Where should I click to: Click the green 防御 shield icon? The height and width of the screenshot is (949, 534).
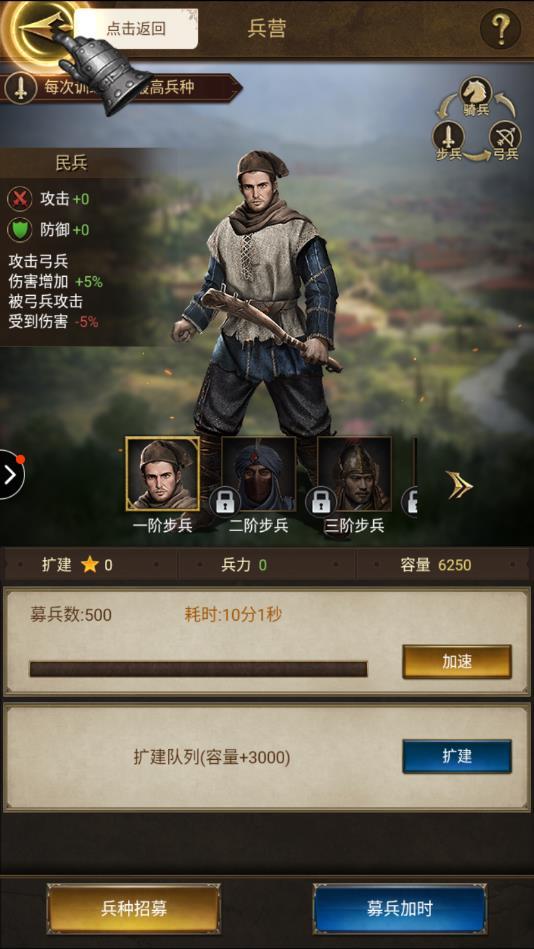pyautogui.click(x=19, y=230)
